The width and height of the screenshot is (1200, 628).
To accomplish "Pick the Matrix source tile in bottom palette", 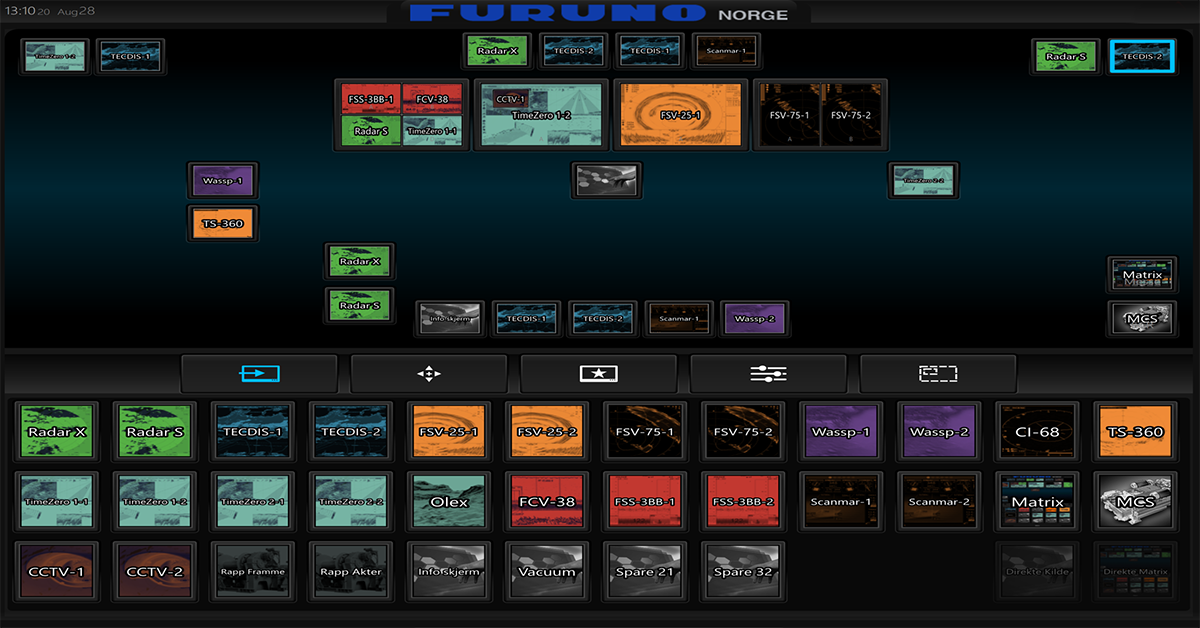I will [1037, 501].
